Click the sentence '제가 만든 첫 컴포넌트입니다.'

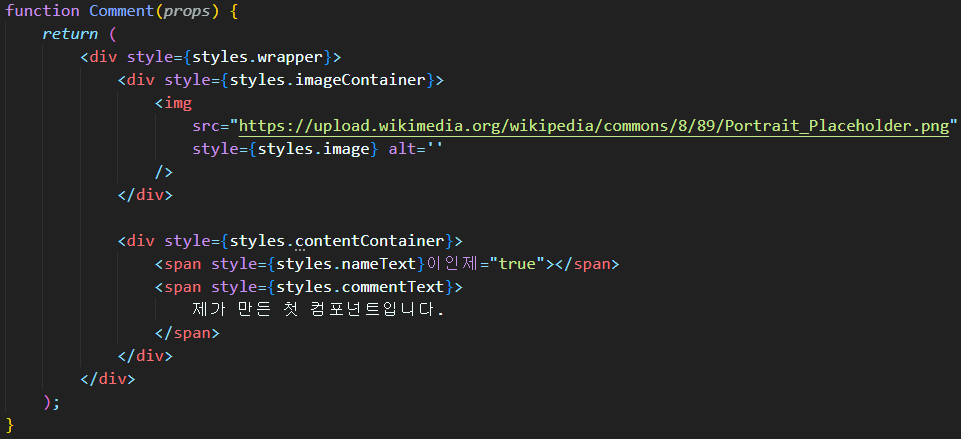click(x=318, y=310)
